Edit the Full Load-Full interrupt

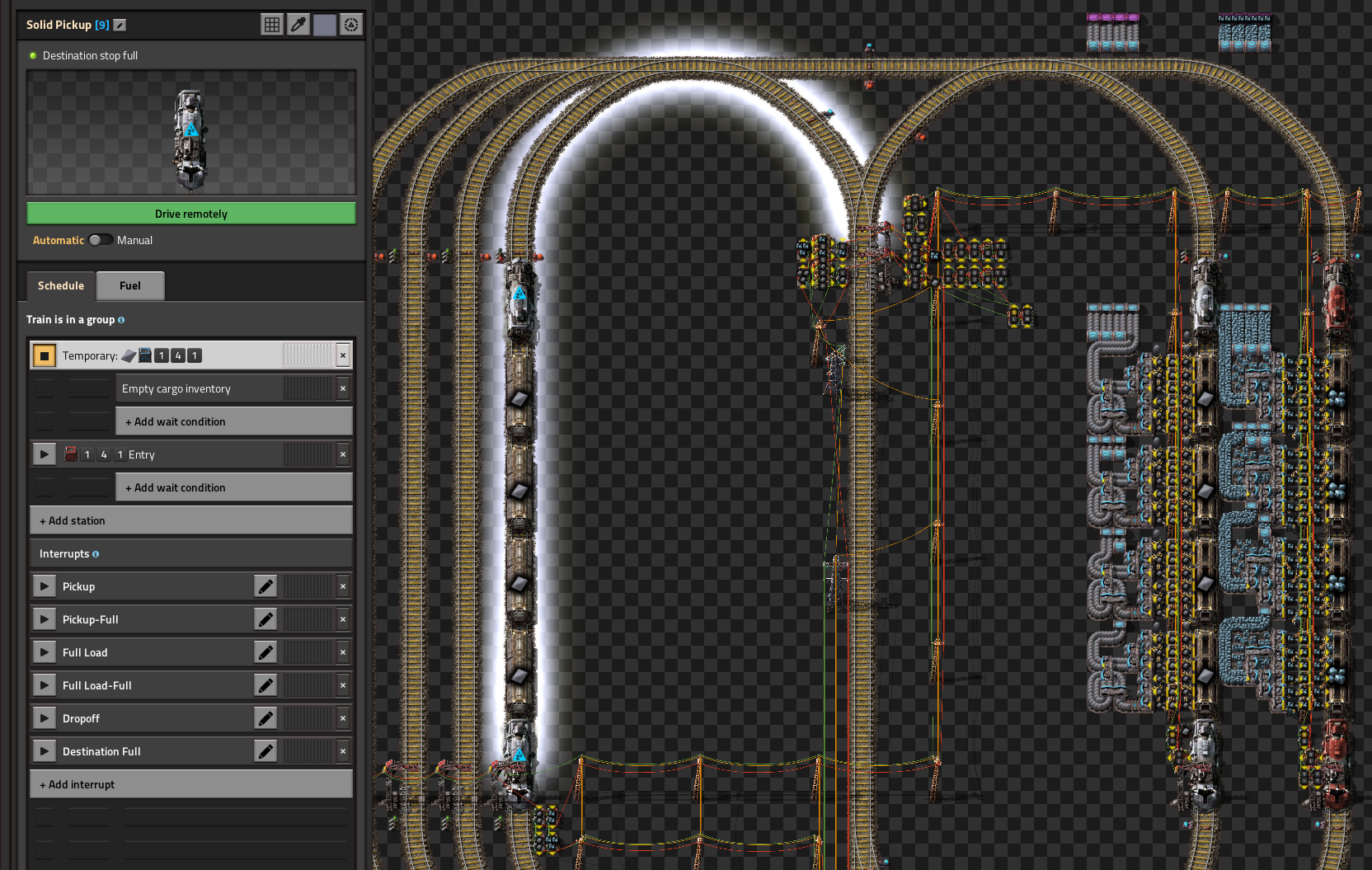pyautogui.click(x=265, y=685)
